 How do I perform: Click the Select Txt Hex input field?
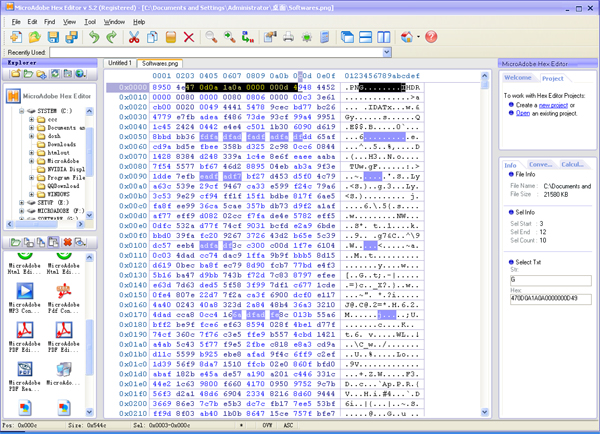pyautogui.click(x=551, y=299)
